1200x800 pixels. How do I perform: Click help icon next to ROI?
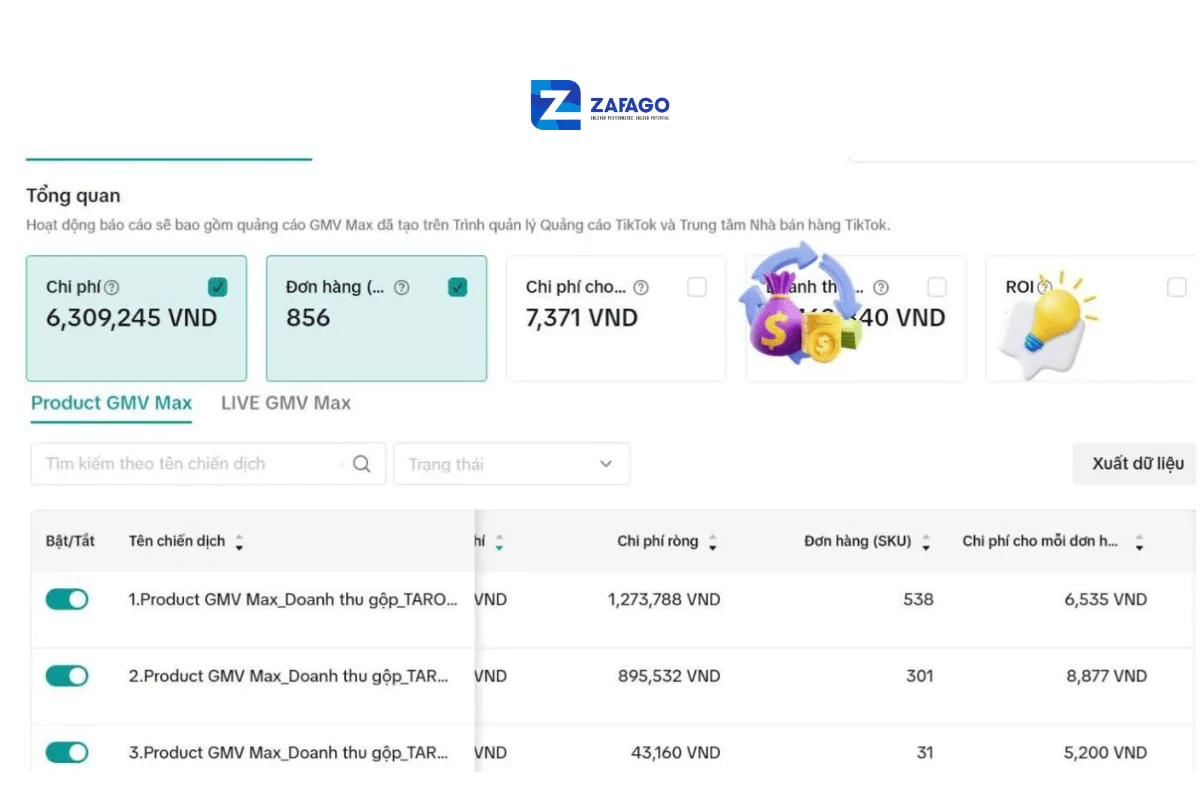tap(1044, 288)
